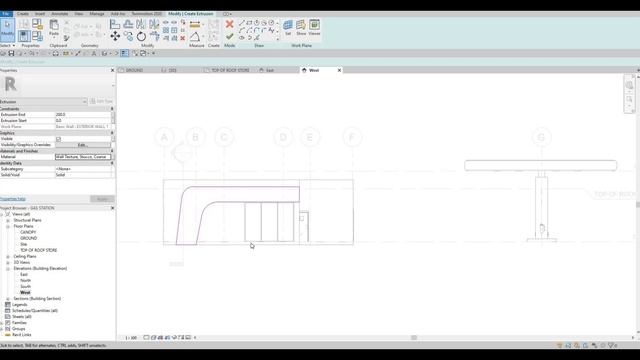The image size is (640, 360).
Task: Collapse the Floor Plans tree node
Action: coord(8,226)
